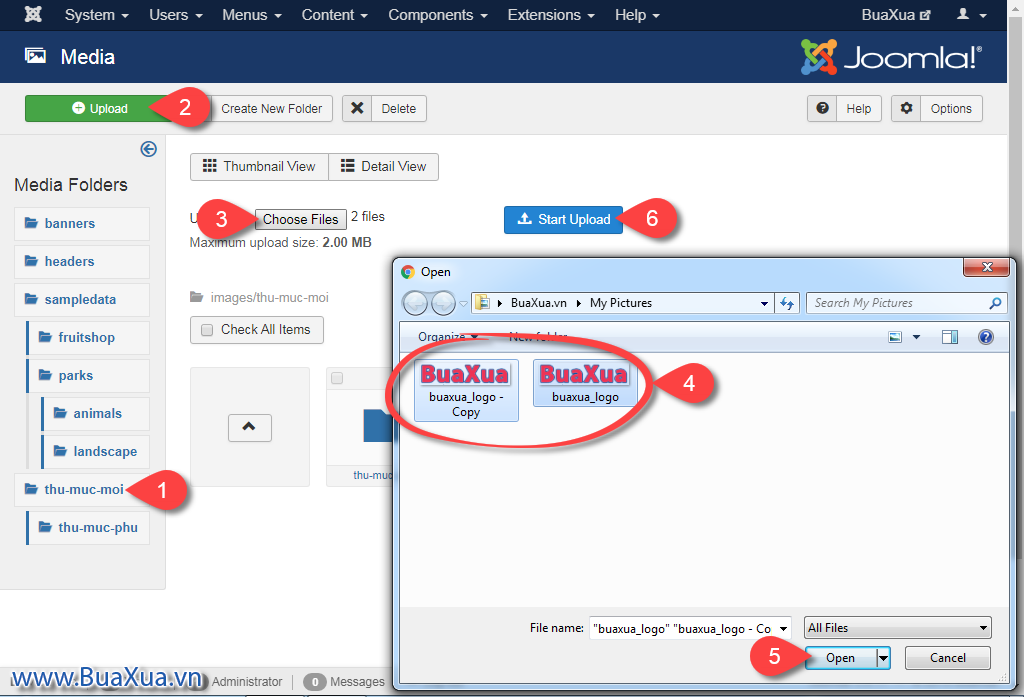Click the Media page header icon
This screenshot has height=697, width=1024.
point(35,56)
